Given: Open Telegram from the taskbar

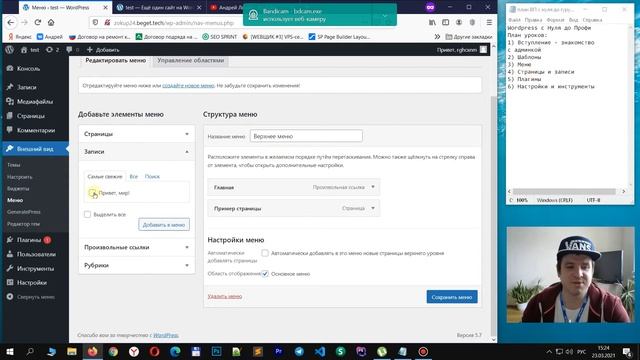Looking at the screenshot, I should click(x=299, y=351).
